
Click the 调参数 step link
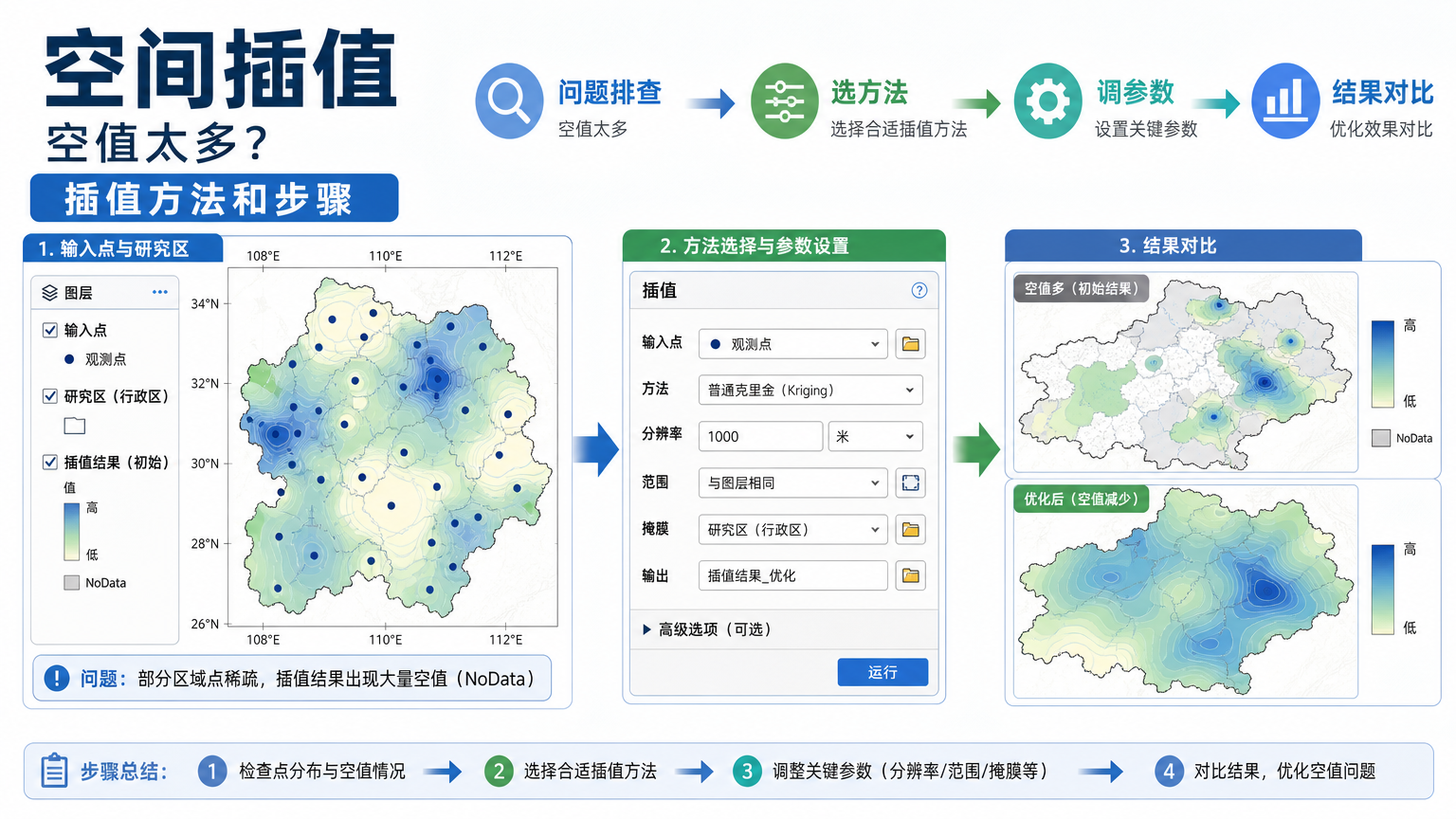(1136, 93)
